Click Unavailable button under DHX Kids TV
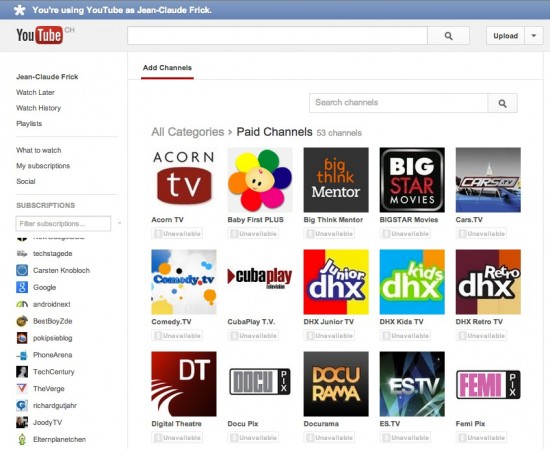Screen dimensions: 550x449 405,336
